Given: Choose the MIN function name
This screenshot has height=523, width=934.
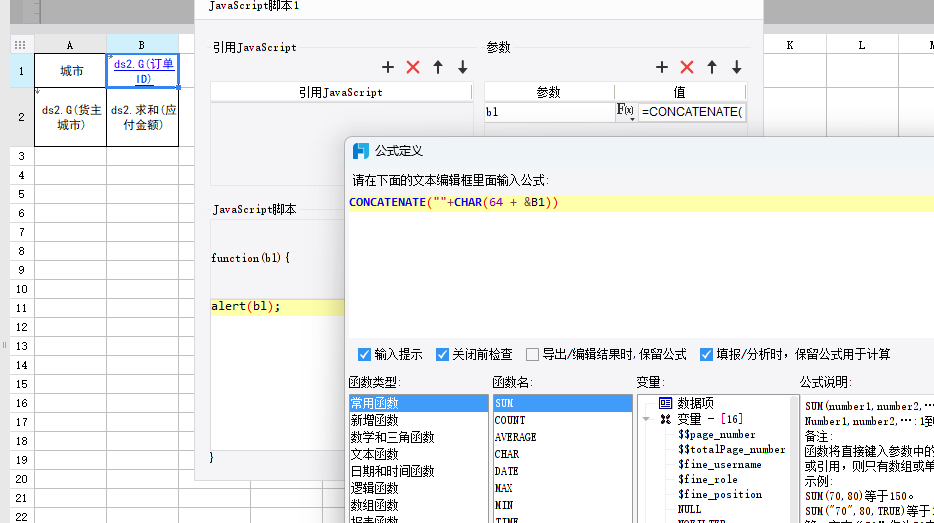Looking at the screenshot, I should [x=562, y=505].
